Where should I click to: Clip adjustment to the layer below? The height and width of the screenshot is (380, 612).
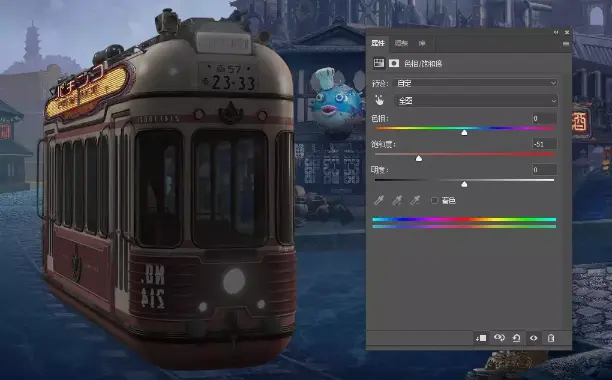tap(481, 338)
